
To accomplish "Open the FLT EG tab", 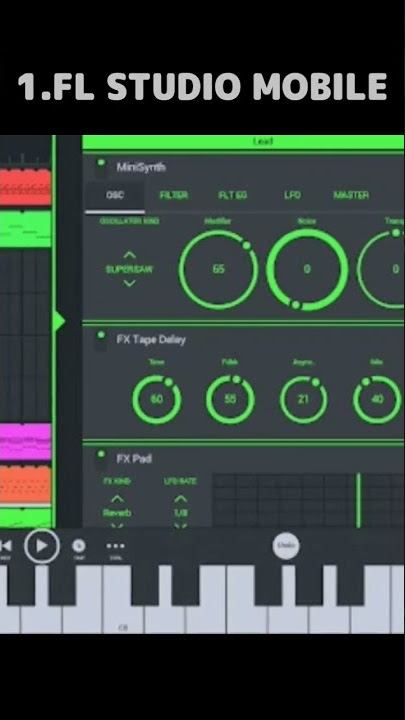I will coord(232,196).
